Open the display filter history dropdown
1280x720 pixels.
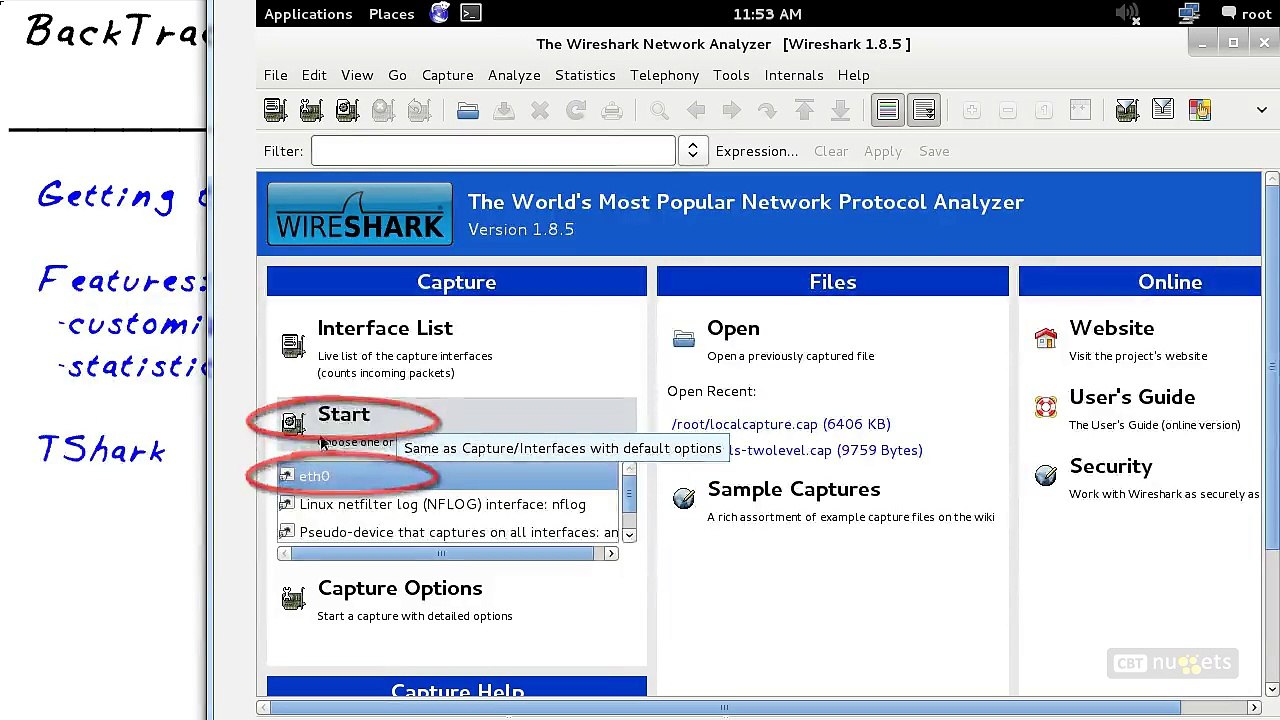pos(692,151)
